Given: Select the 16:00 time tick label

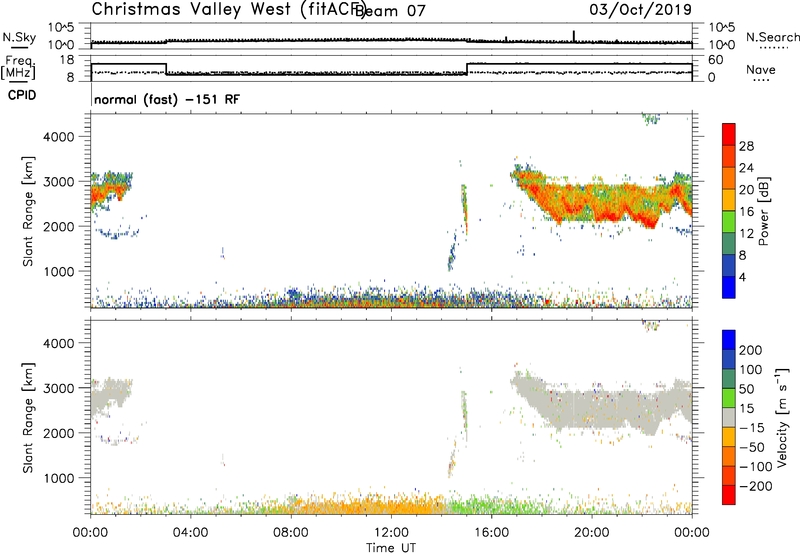Looking at the screenshot, I should [x=491, y=533].
